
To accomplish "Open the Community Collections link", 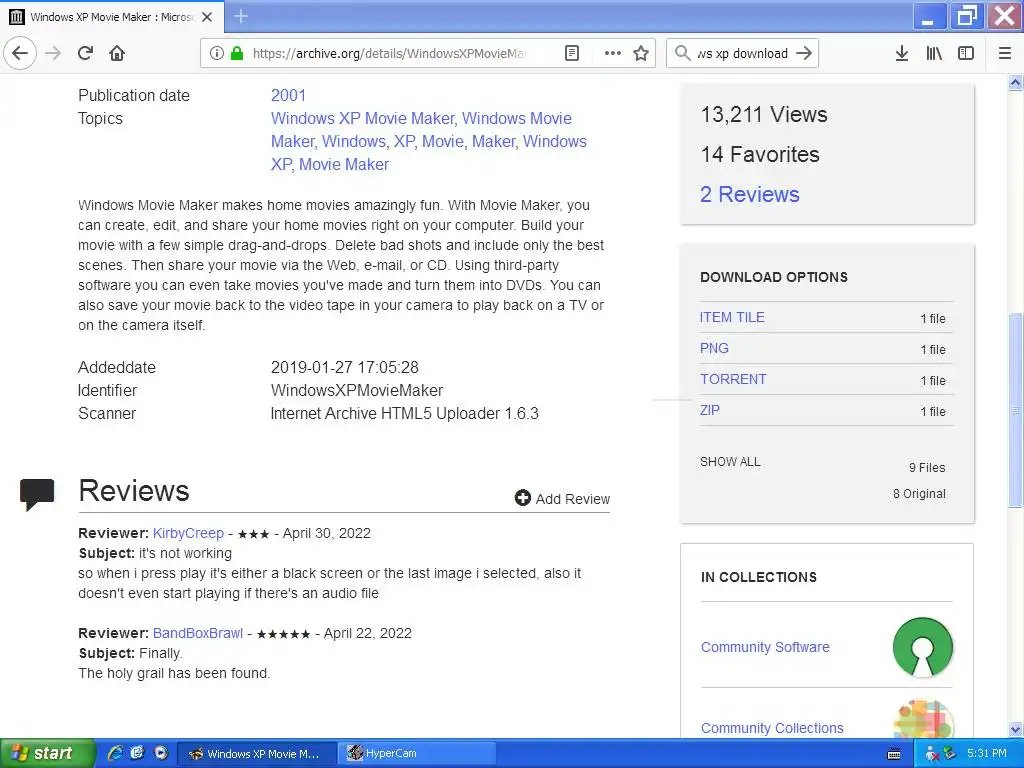I will point(772,728).
